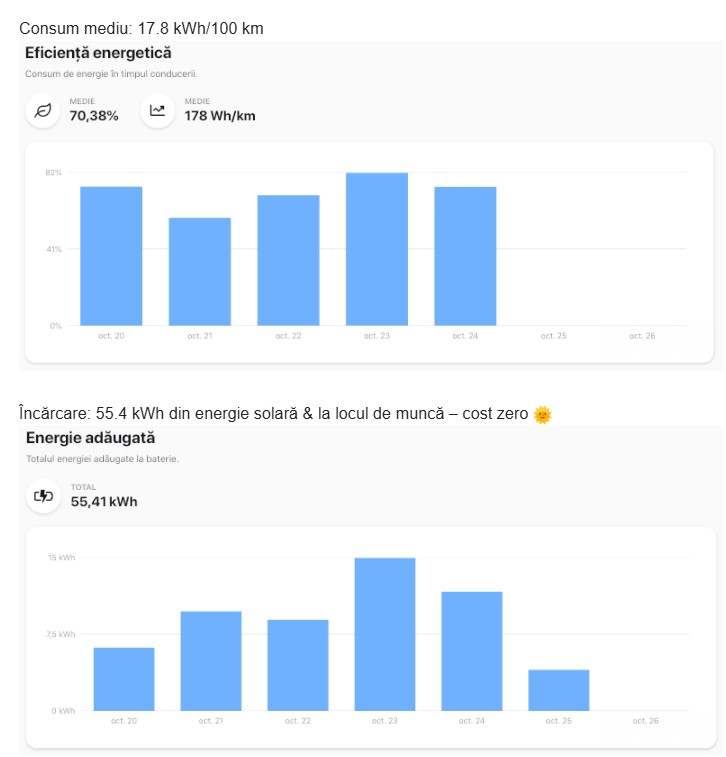Click the leaf icon beside 70,38%
This screenshot has height=757, width=726.
[x=43, y=111]
